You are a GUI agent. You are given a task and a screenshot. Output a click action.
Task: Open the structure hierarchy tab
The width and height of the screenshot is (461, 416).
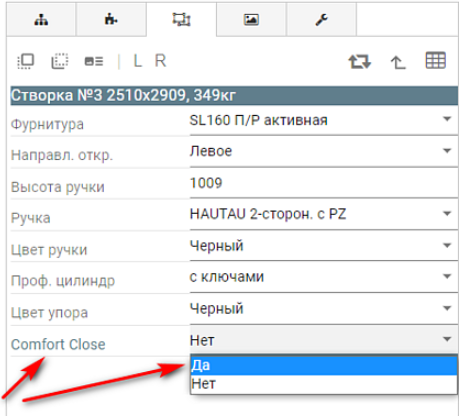click(x=41, y=20)
